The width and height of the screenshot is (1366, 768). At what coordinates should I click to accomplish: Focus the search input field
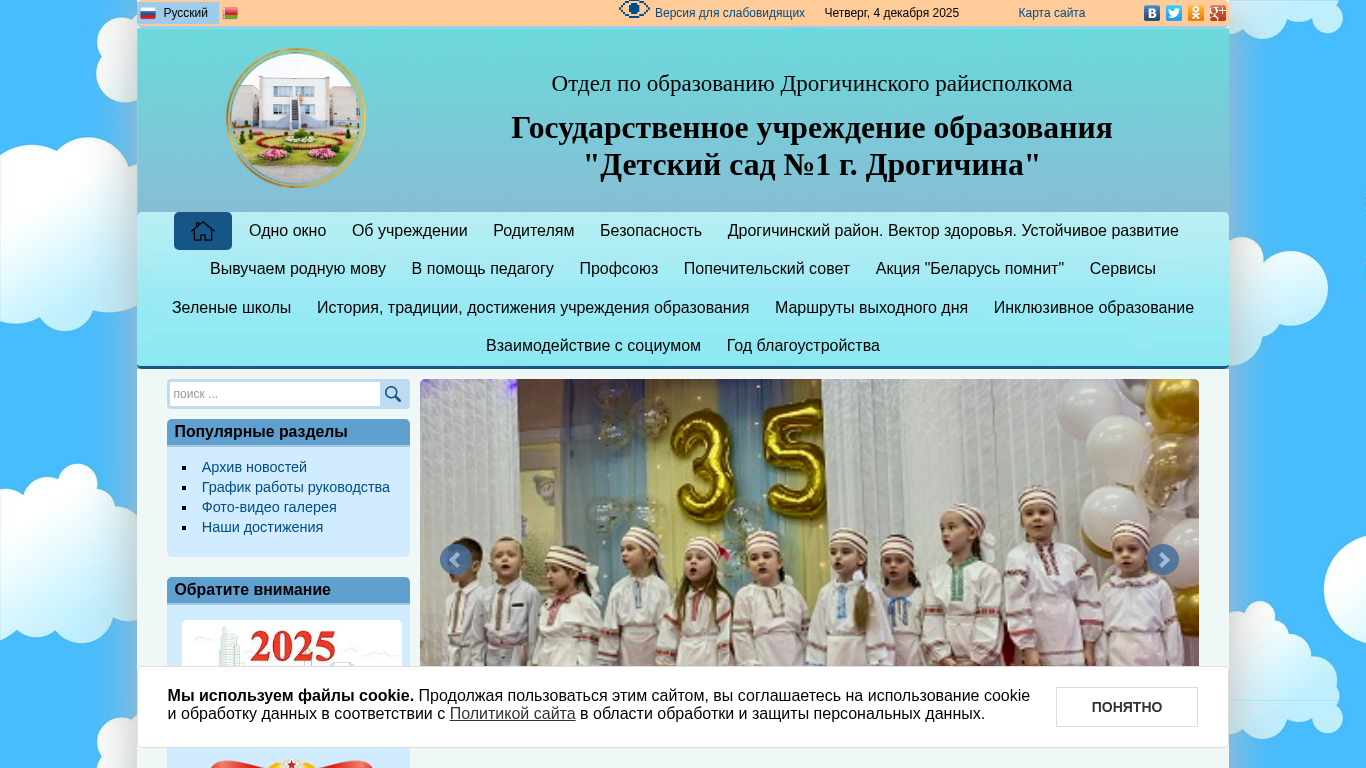pyautogui.click(x=275, y=394)
